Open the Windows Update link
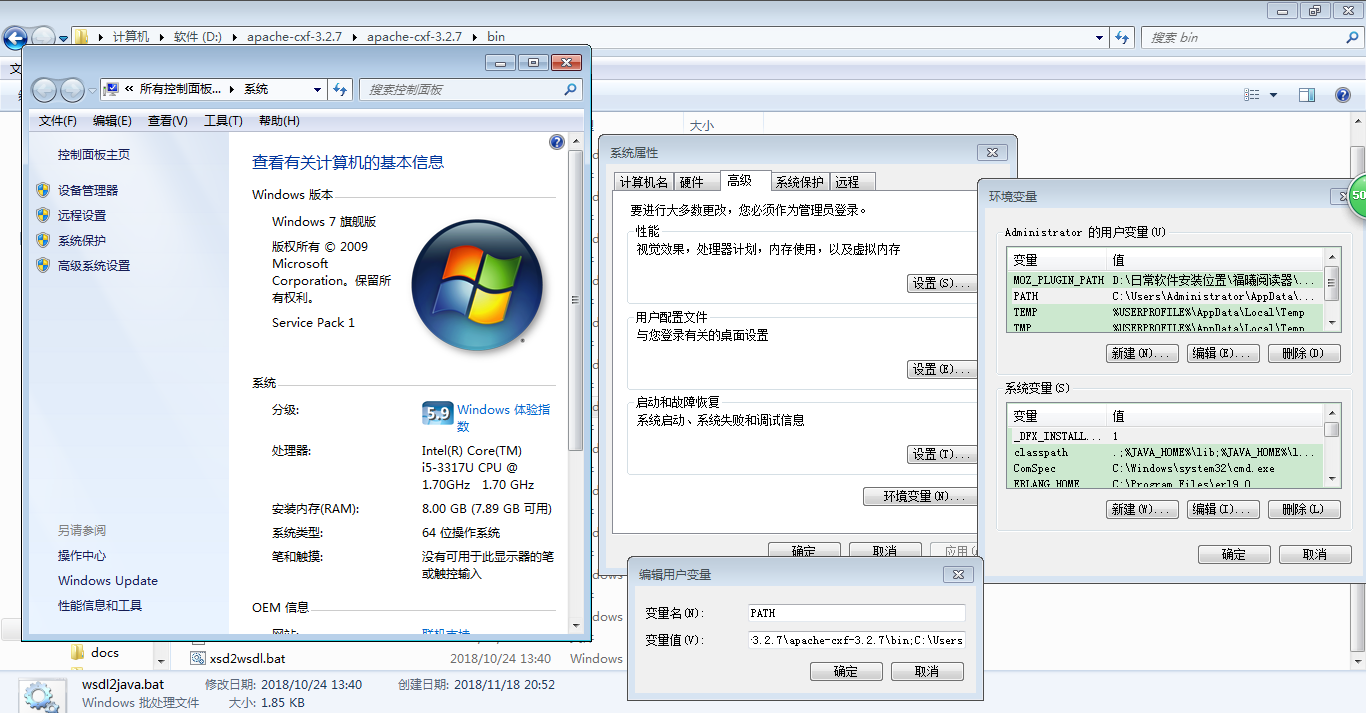The image size is (1366, 713). coord(108,581)
